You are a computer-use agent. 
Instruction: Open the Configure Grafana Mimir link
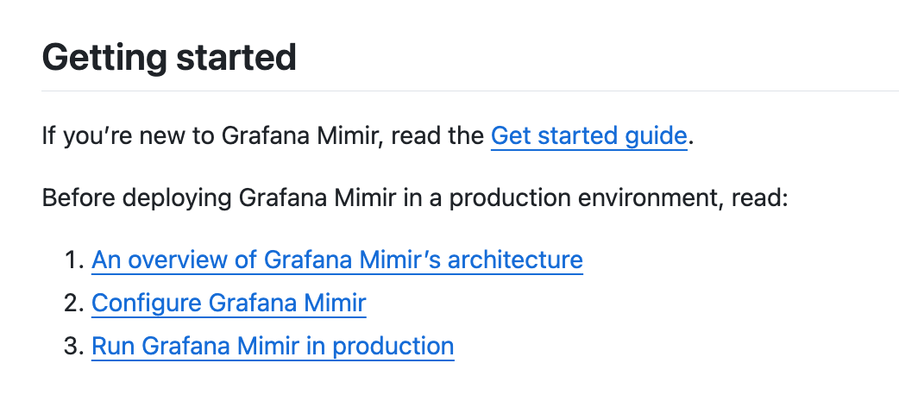tap(228, 303)
